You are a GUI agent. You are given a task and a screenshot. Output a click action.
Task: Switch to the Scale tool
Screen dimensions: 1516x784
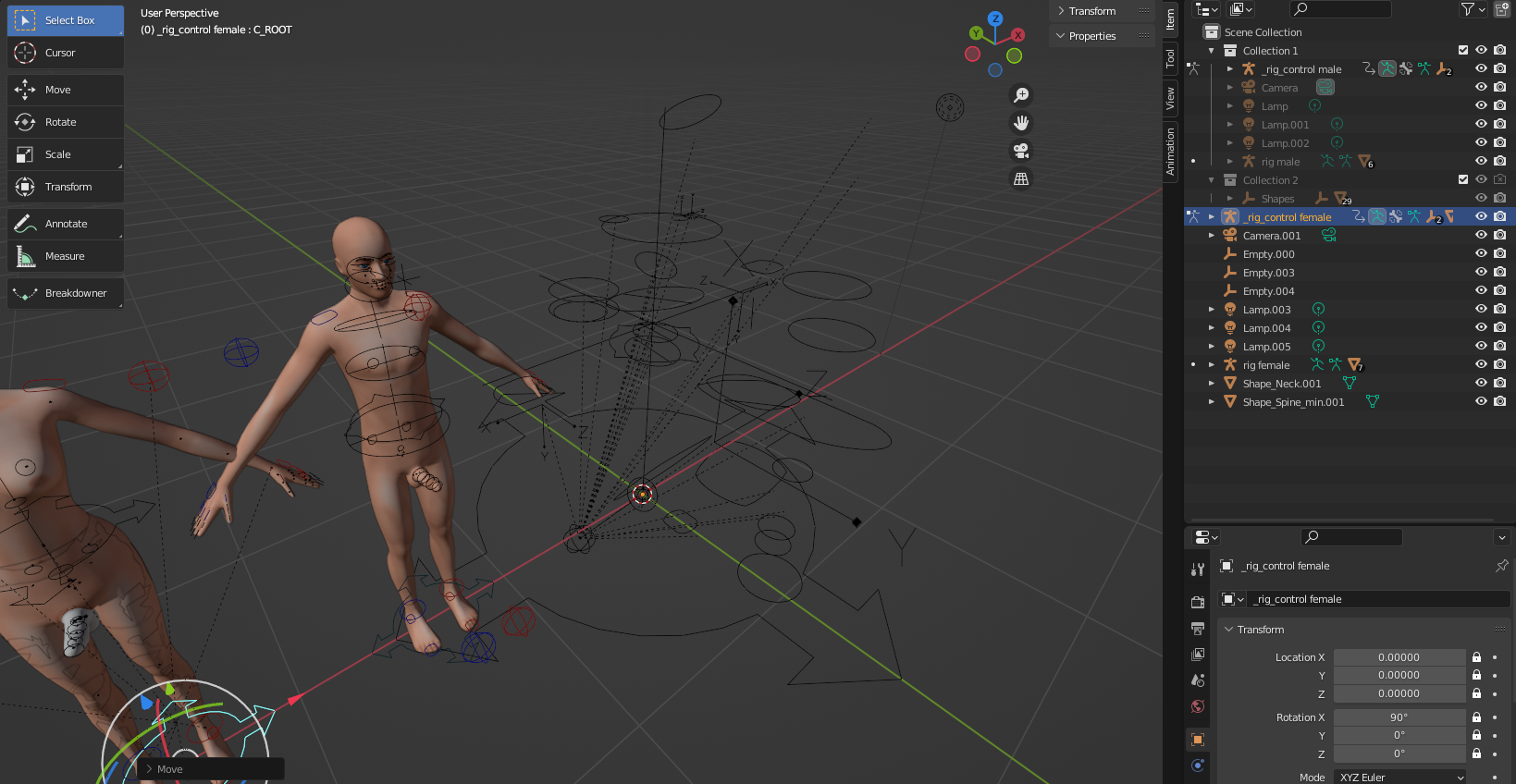[x=65, y=154]
